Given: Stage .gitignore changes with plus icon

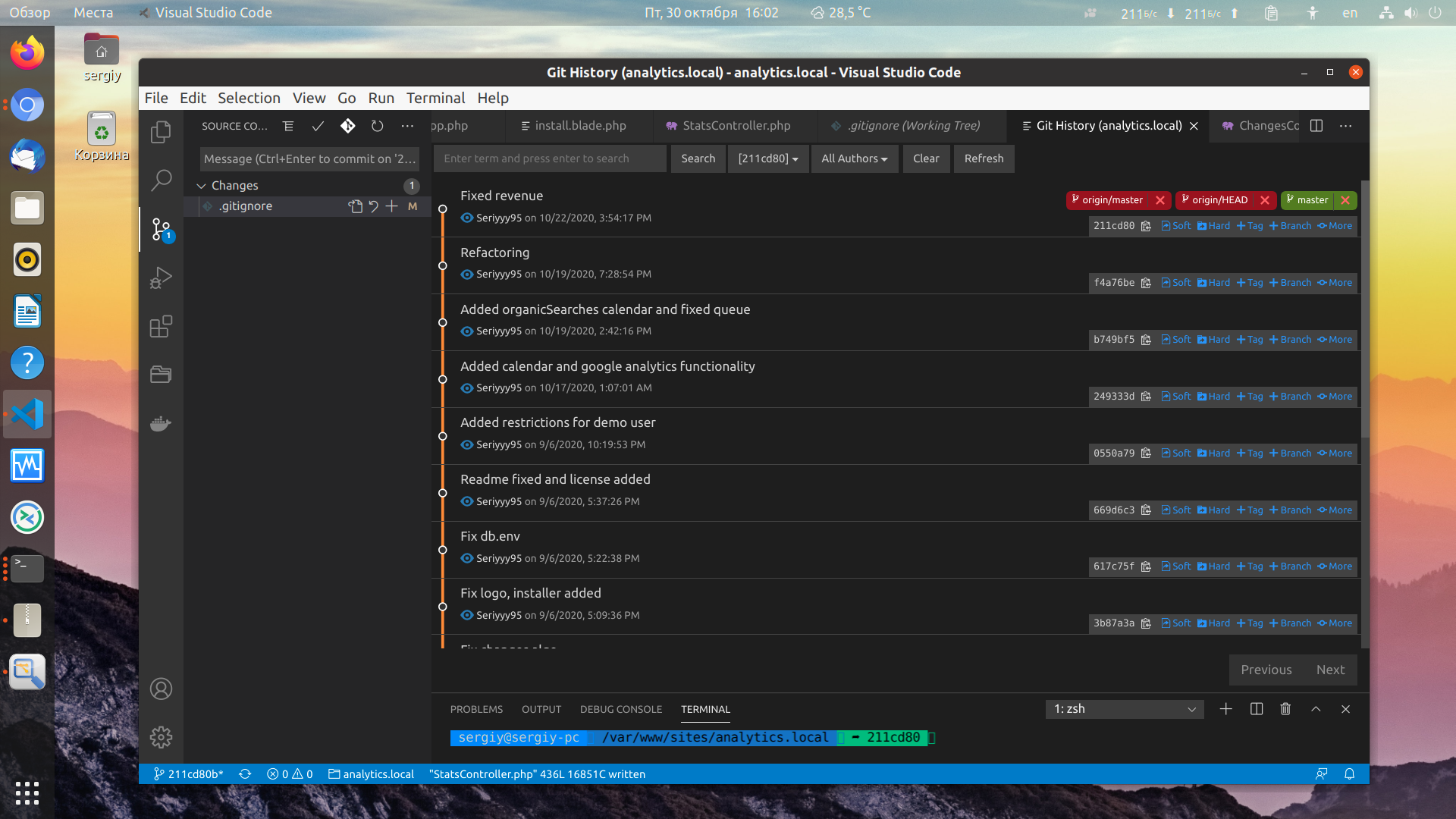Looking at the screenshot, I should [x=391, y=206].
